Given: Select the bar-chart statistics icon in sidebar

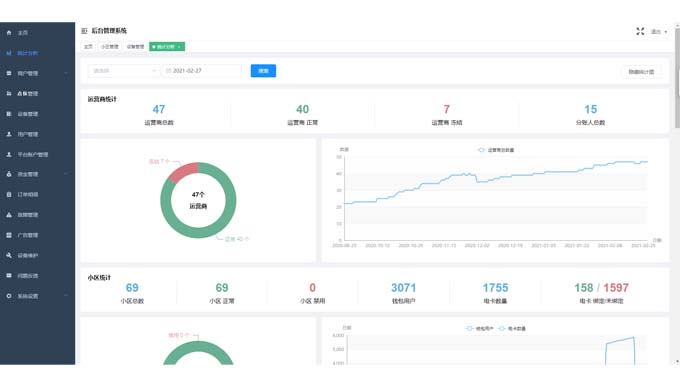Looking at the screenshot, I should coord(9,53).
